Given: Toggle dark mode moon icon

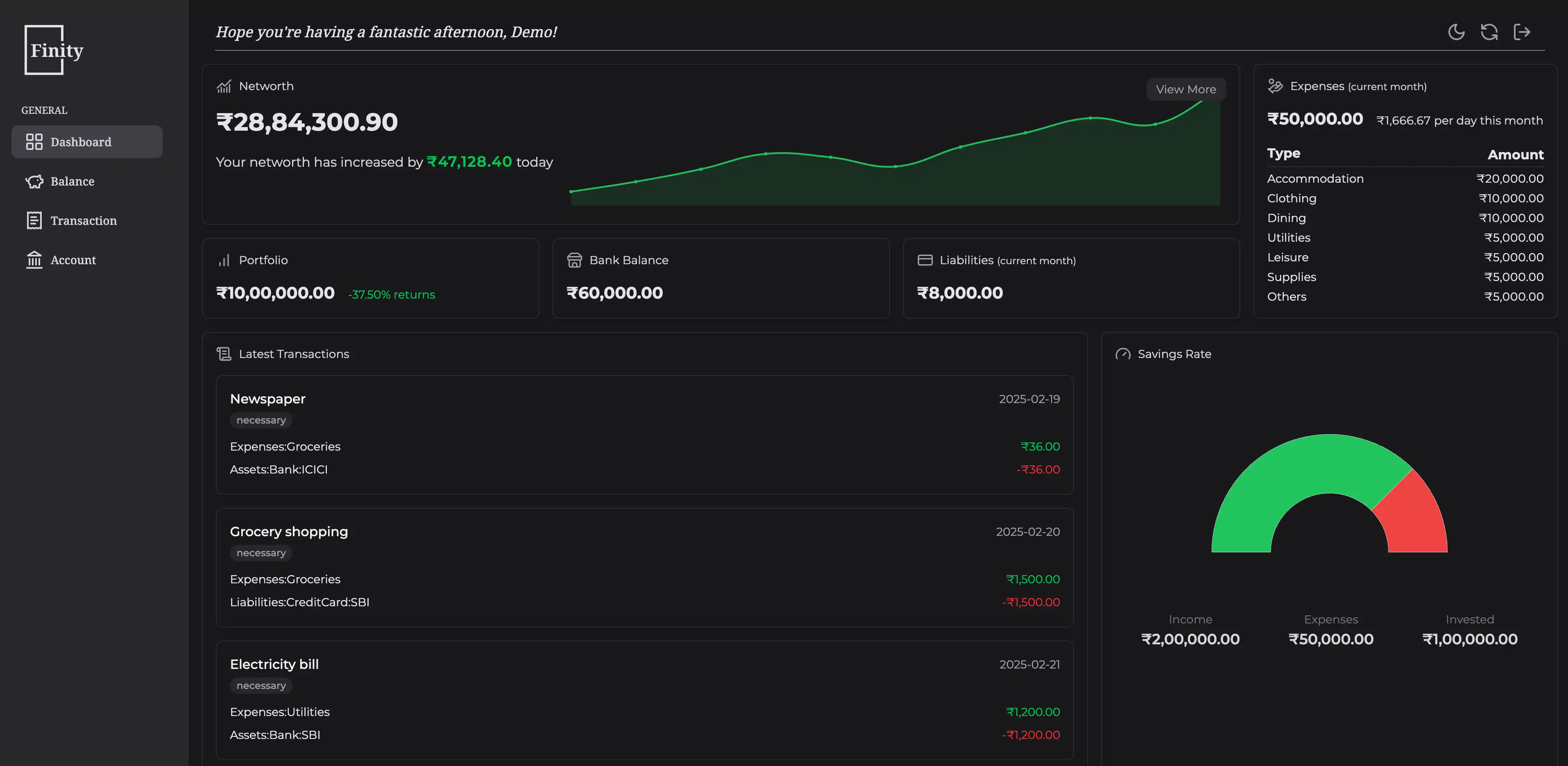Looking at the screenshot, I should pyautogui.click(x=1456, y=32).
